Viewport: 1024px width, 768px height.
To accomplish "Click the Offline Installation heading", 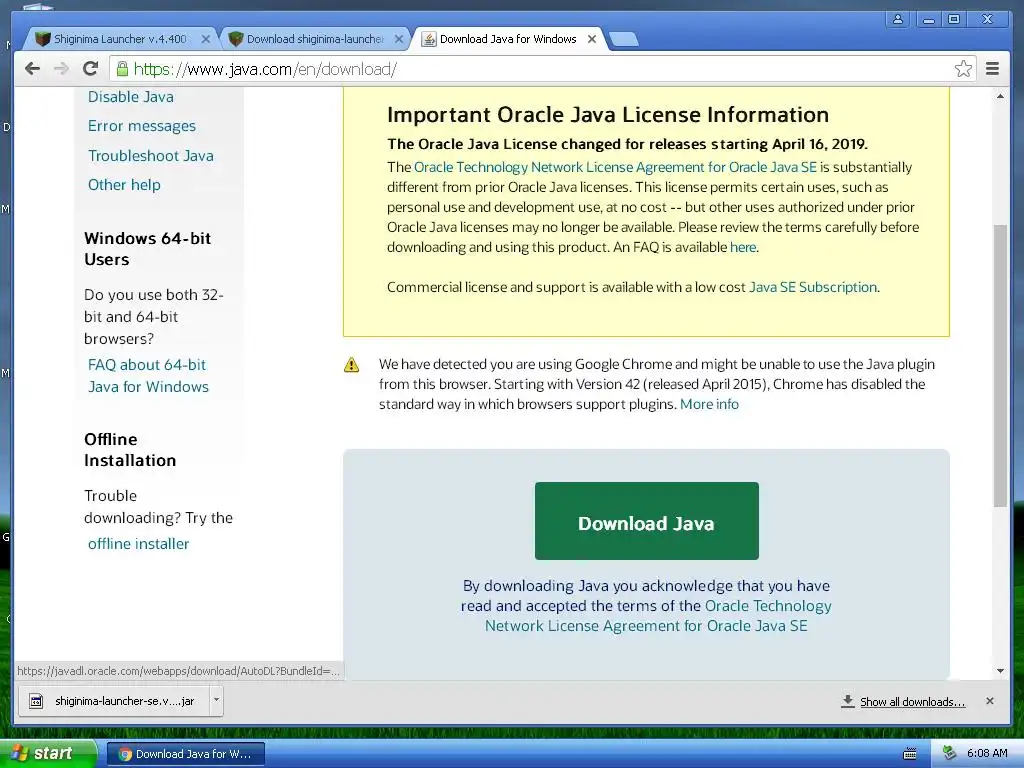I will (x=130, y=450).
